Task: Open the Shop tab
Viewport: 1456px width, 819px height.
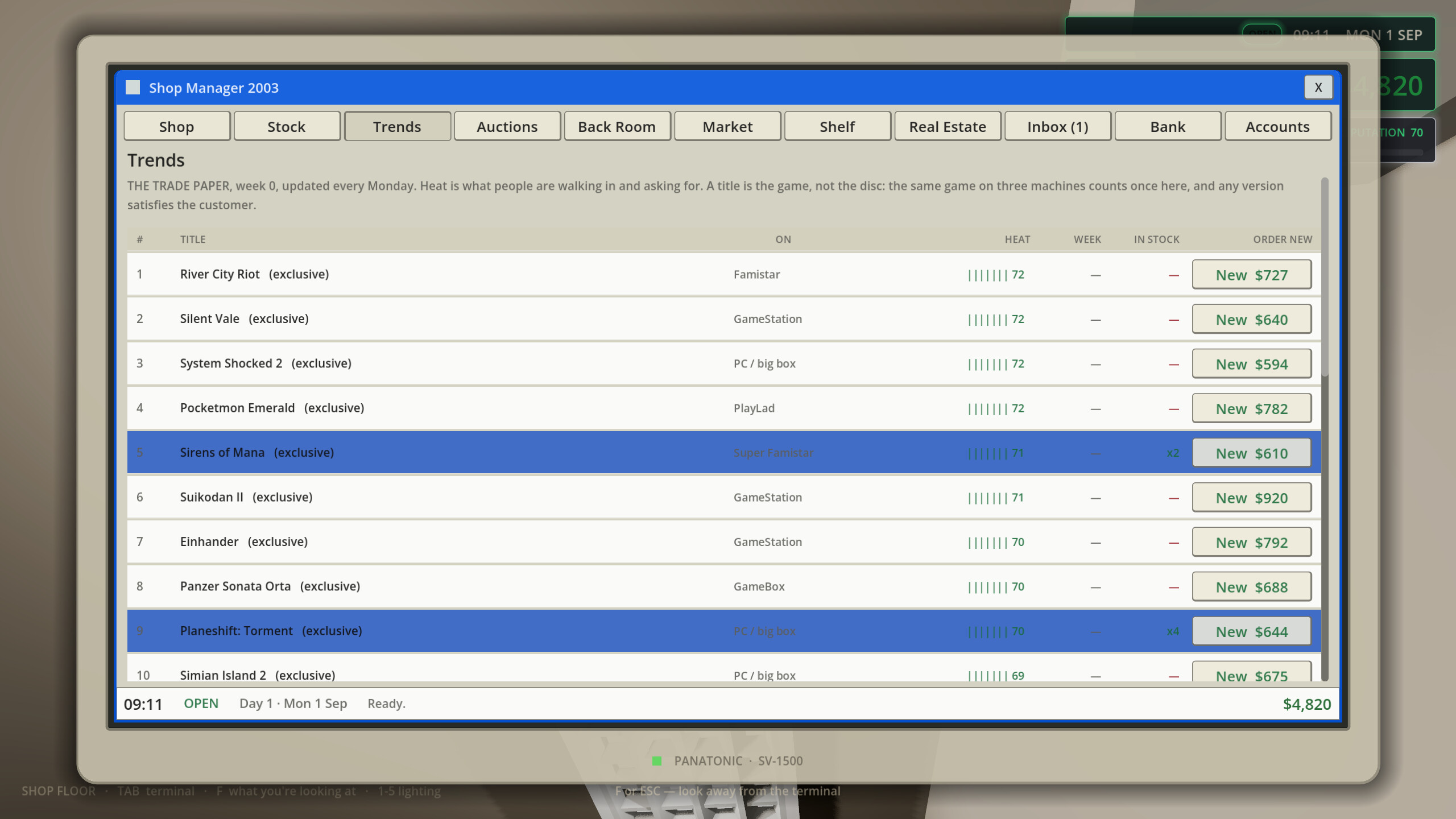Action: tap(177, 126)
